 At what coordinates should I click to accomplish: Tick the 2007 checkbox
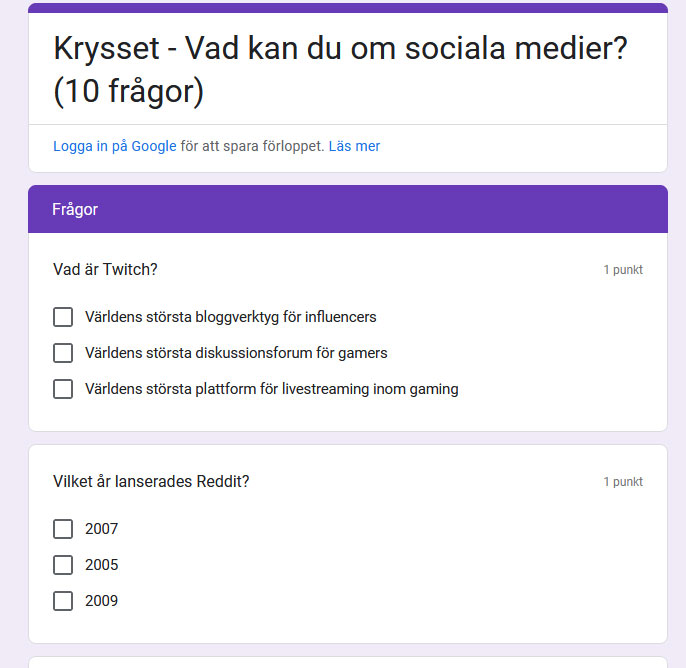[63, 529]
